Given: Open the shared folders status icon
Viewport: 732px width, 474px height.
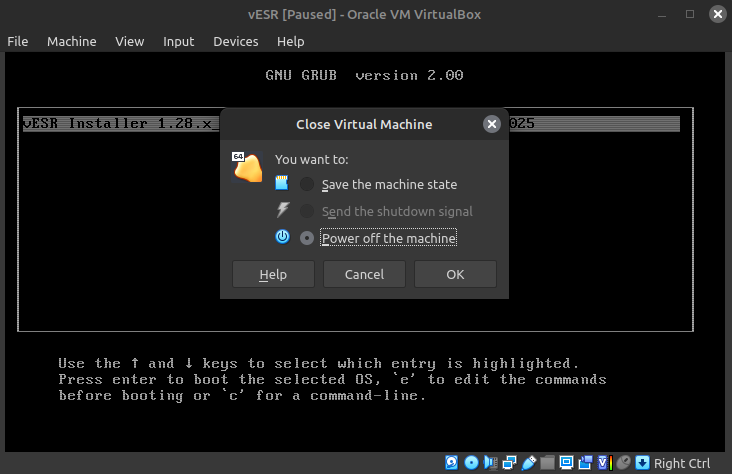Looking at the screenshot, I should [x=547, y=462].
